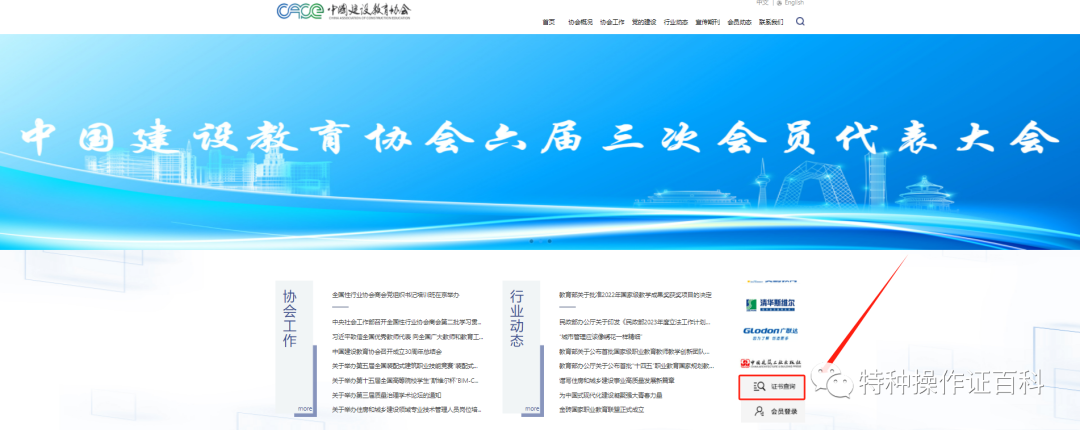Open item 教育部办公厅关于公布首批“十四五”
This screenshot has width=1080, height=430.
click(636, 366)
